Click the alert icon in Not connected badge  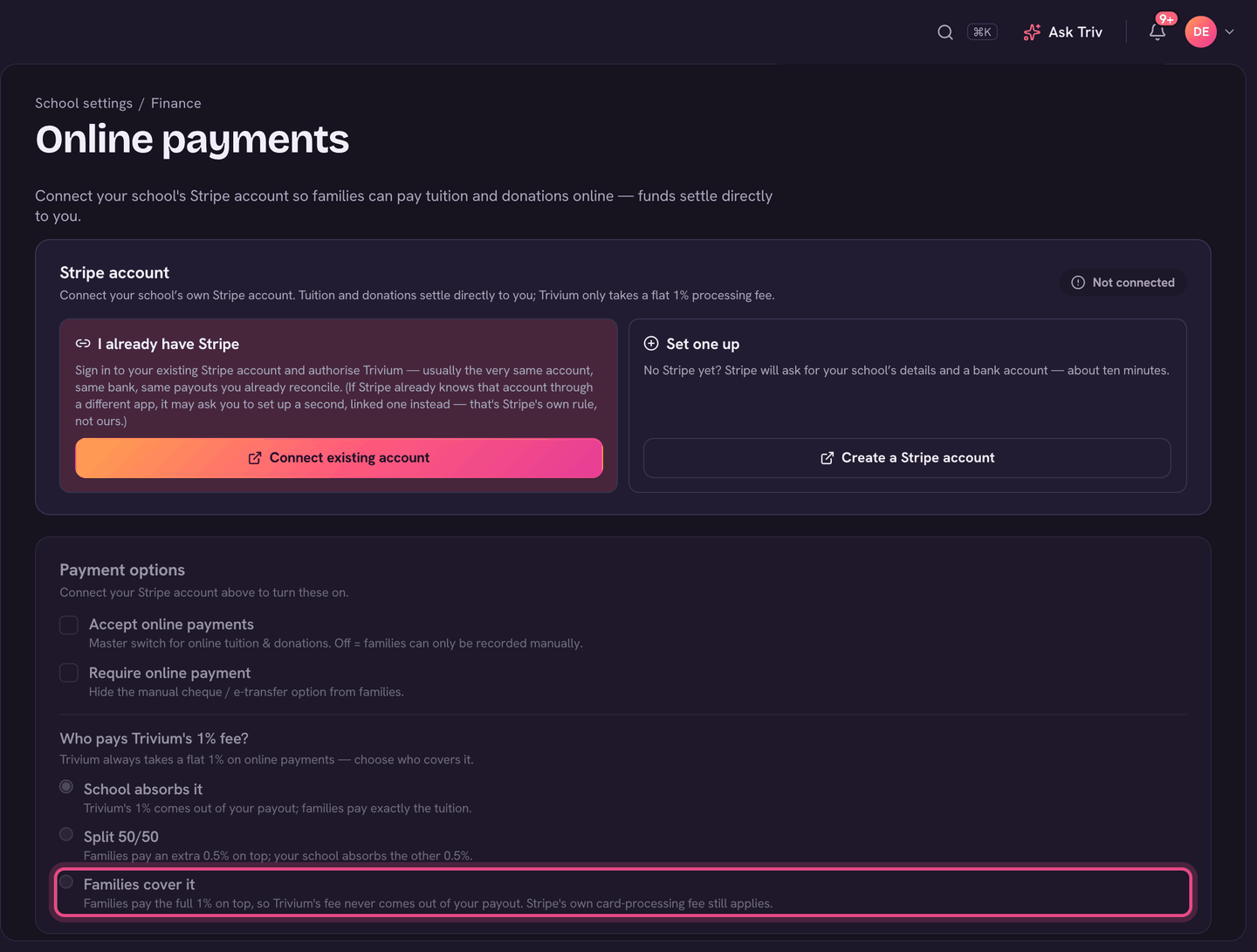click(x=1078, y=283)
